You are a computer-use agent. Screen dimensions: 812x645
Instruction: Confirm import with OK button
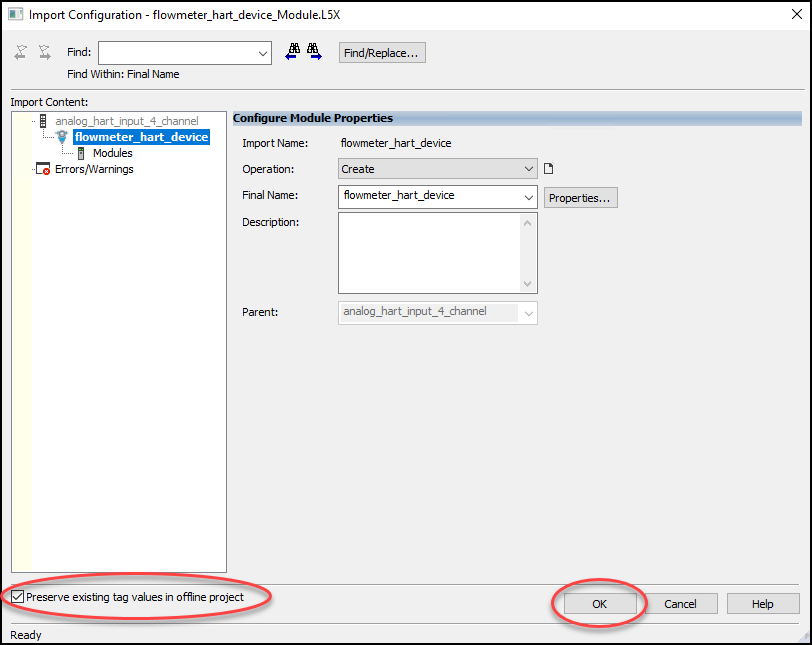coord(600,604)
